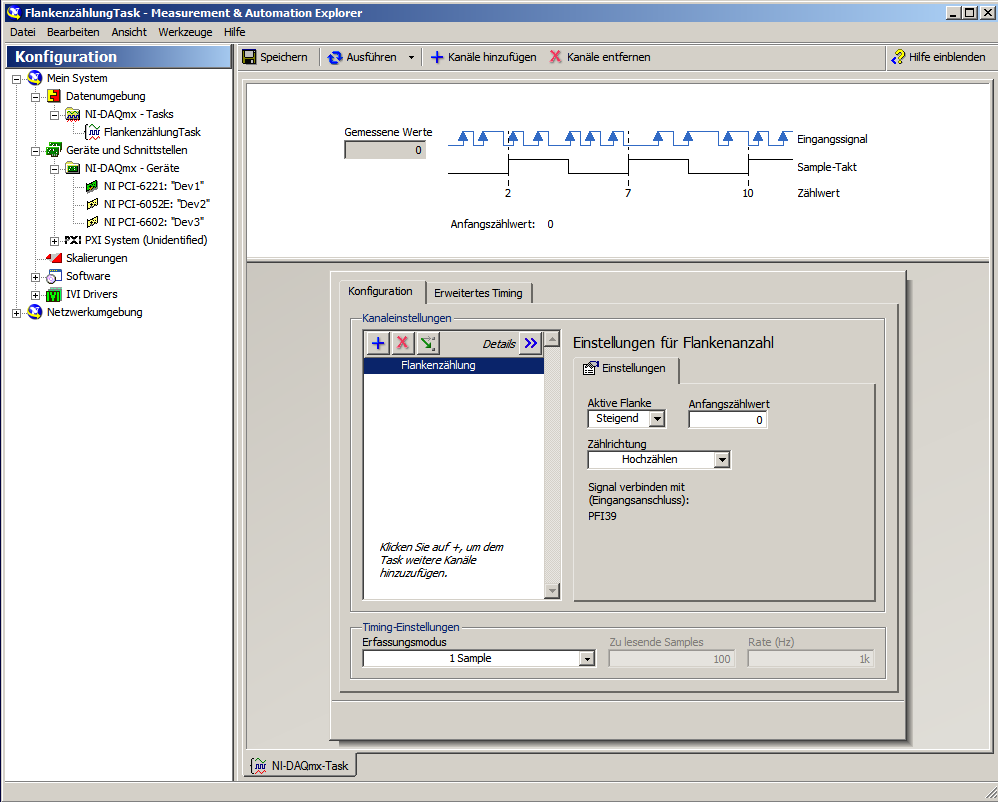This screenshot has height=802, width=998.
Task: Click the blue plus add-channel button
Action: tap(378, 344)
